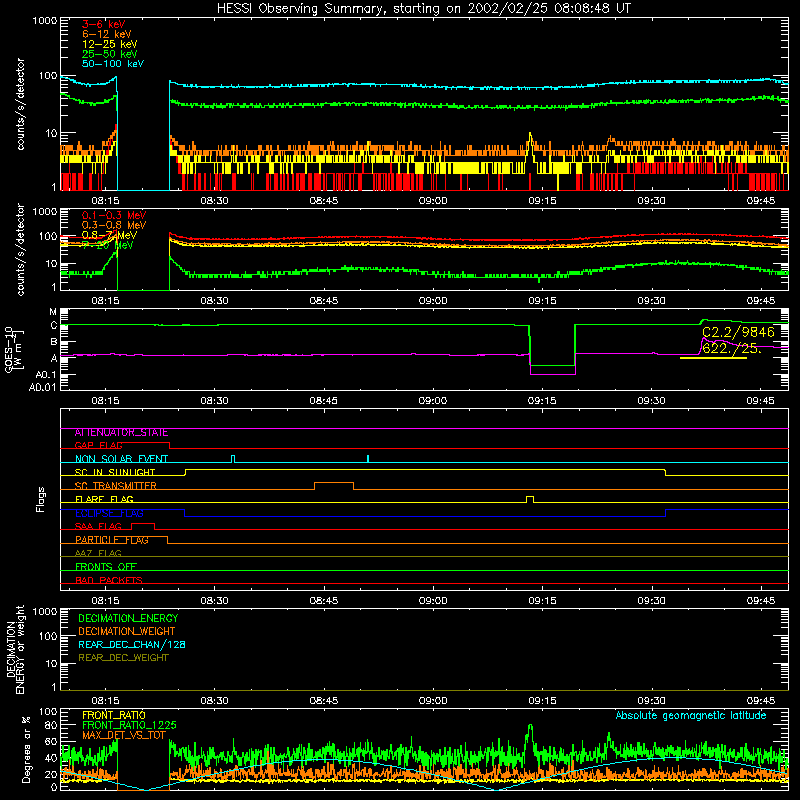Select the SC_IN_SUNLIGHT flag label
This screenshot has height=800, width=800.
pos(115,472)
